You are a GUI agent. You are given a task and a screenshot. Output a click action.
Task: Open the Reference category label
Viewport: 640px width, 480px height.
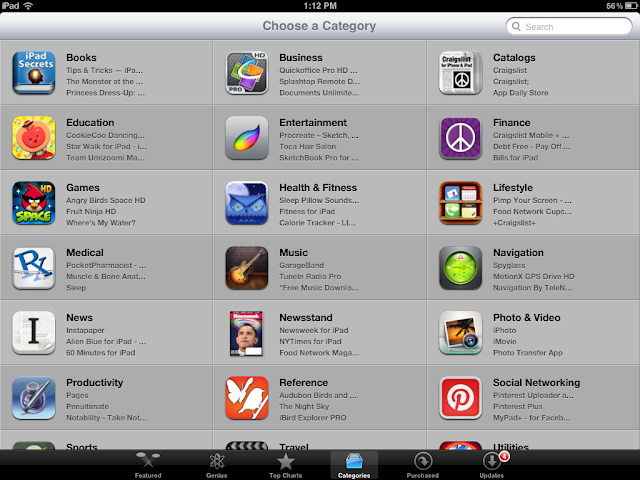click(x=304, y=382)
